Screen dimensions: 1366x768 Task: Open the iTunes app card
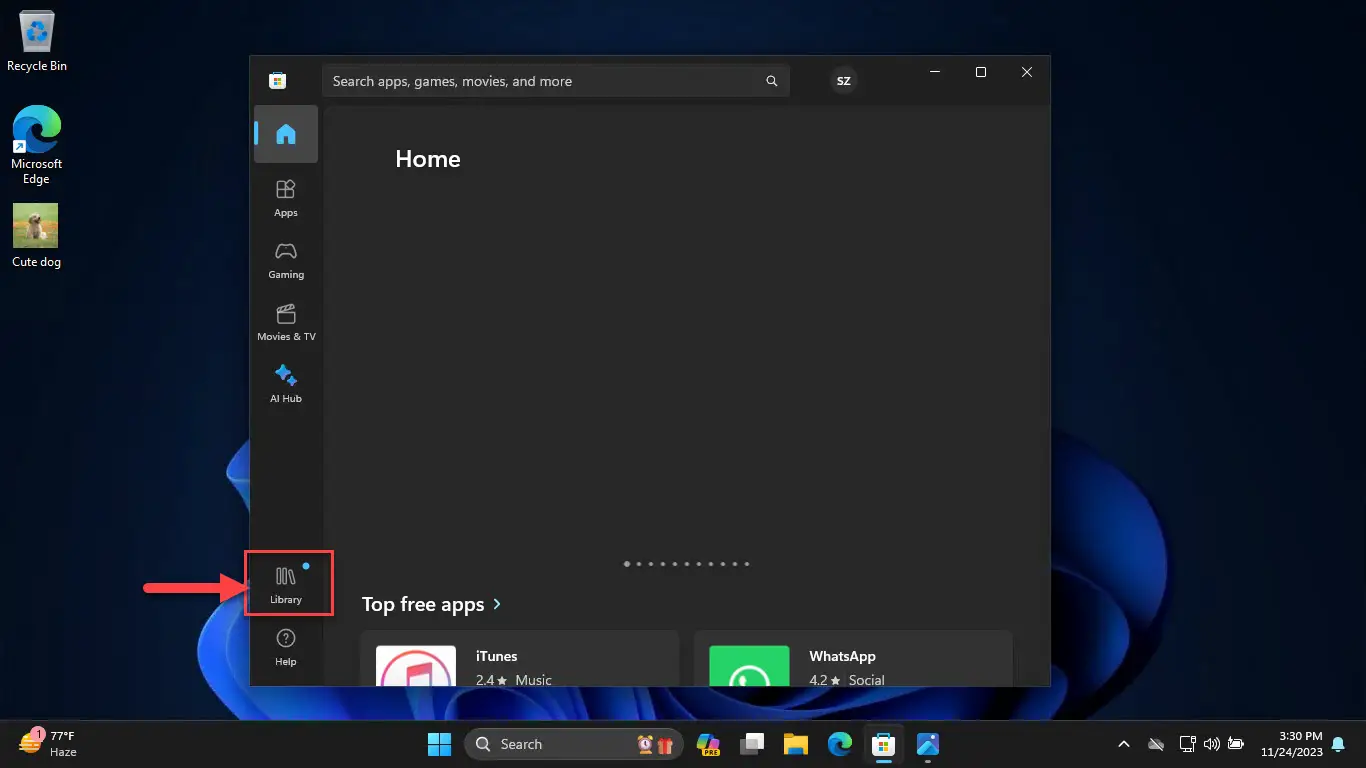point(519,658)
